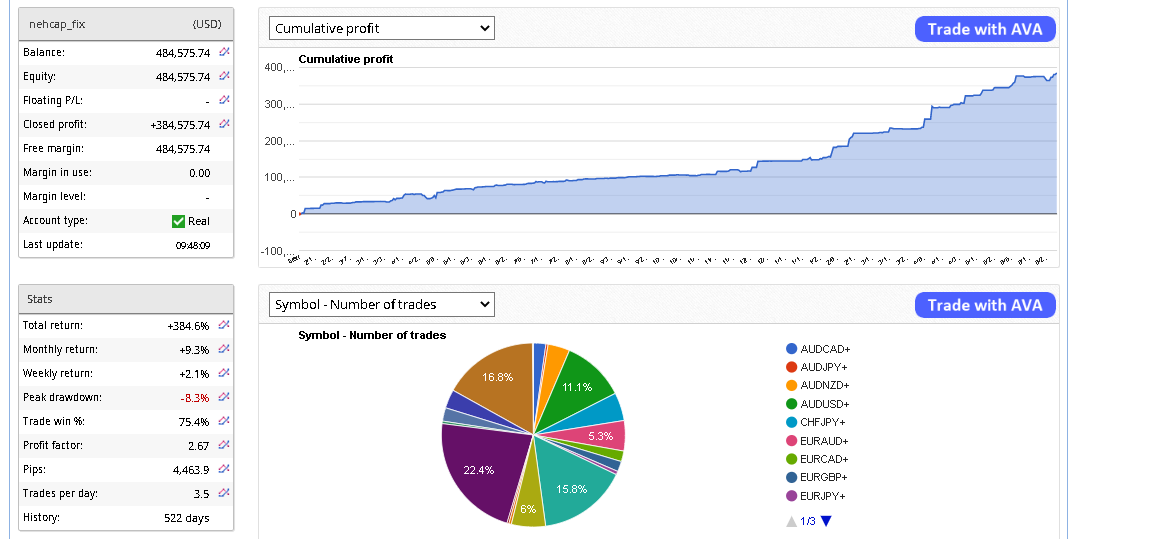Click the lower Trade with AVA button
Screen dimensions: 1154x539
click(x=984, y=305)
